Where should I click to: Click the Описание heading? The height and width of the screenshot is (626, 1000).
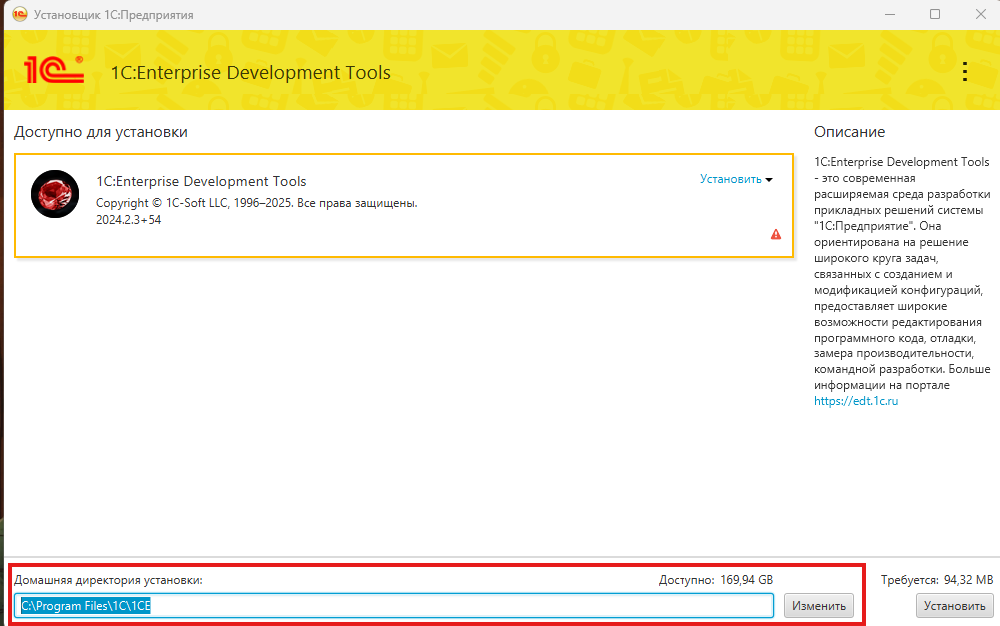click(849, 132)
